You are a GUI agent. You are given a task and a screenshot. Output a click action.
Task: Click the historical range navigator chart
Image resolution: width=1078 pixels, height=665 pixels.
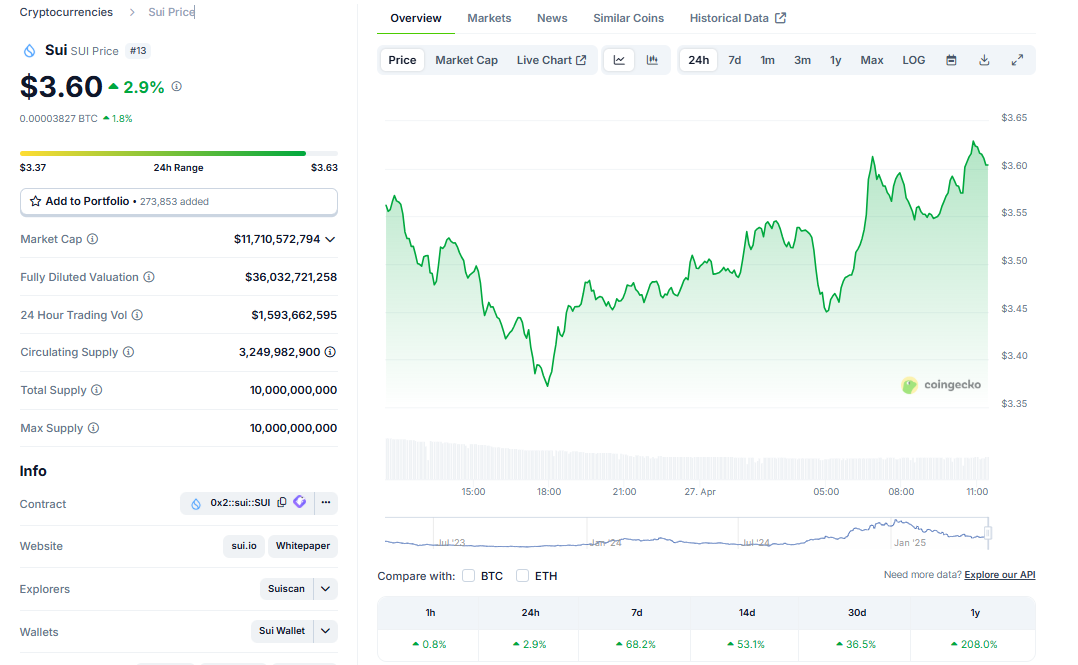[686, 533]
